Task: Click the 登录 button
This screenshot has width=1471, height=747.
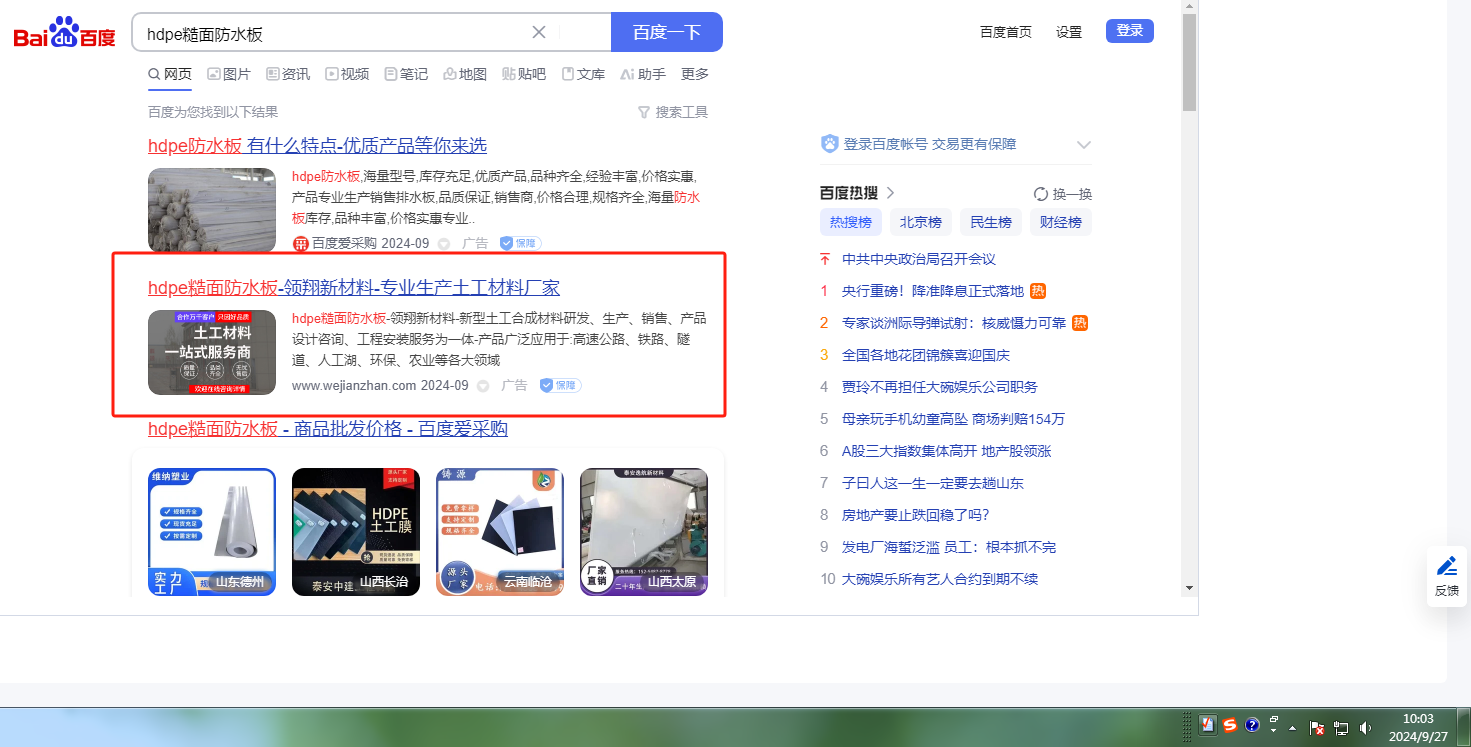Action: [1130, 31]
